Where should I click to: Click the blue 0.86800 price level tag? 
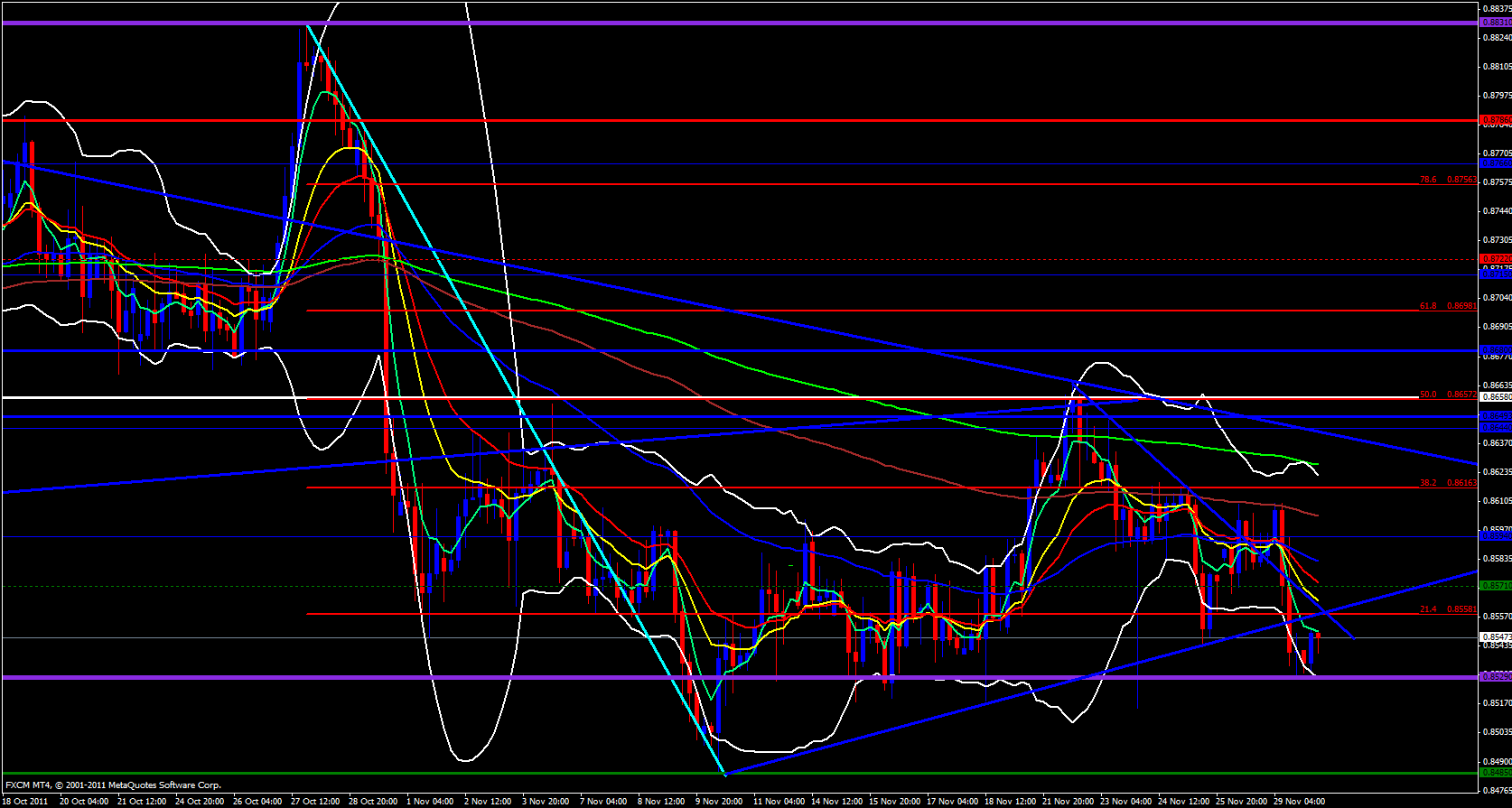point(1495,349)
